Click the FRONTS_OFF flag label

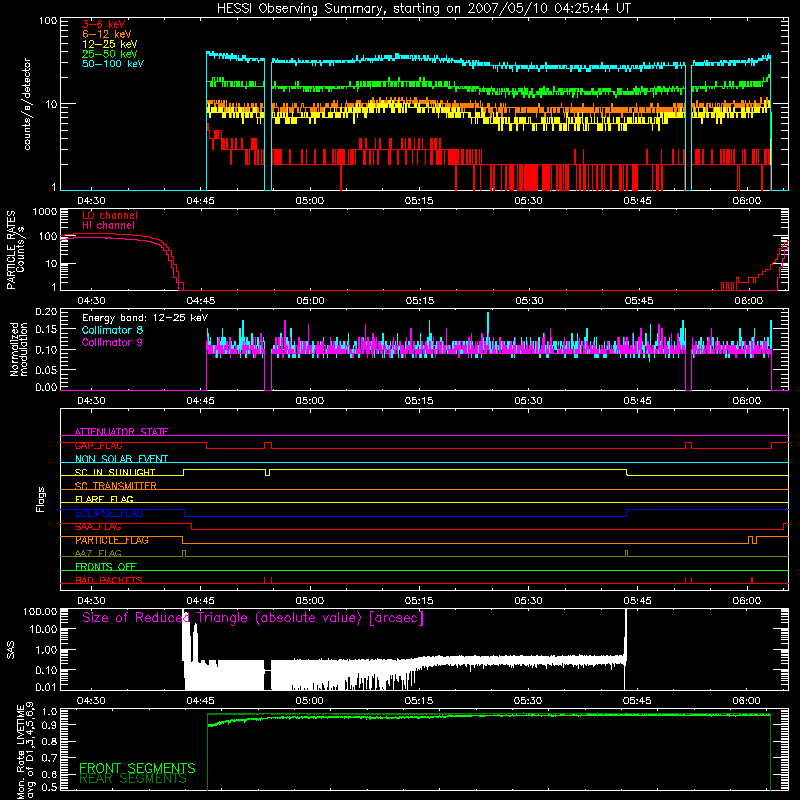tap(106, 567)
